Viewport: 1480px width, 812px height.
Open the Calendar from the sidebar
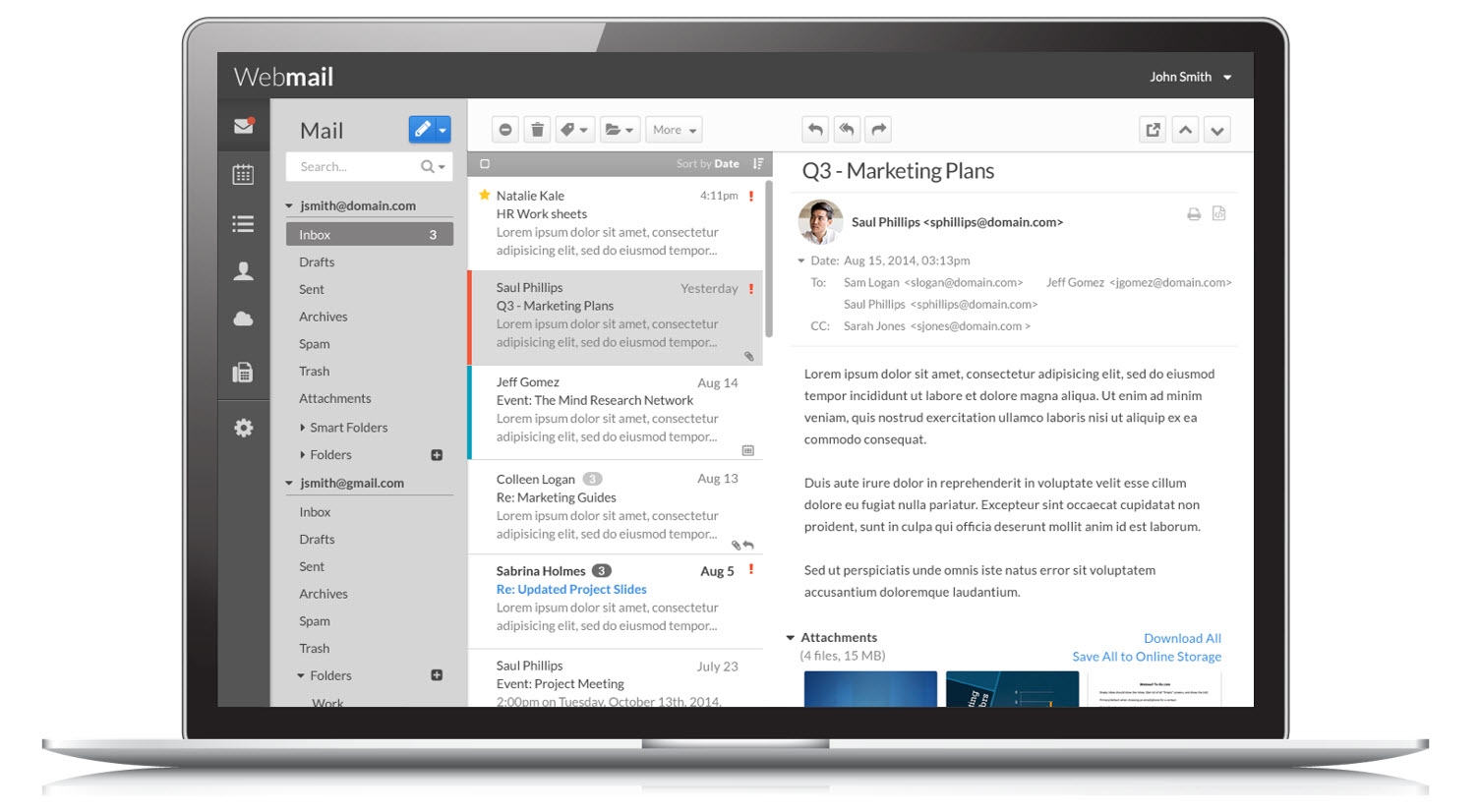243,175
